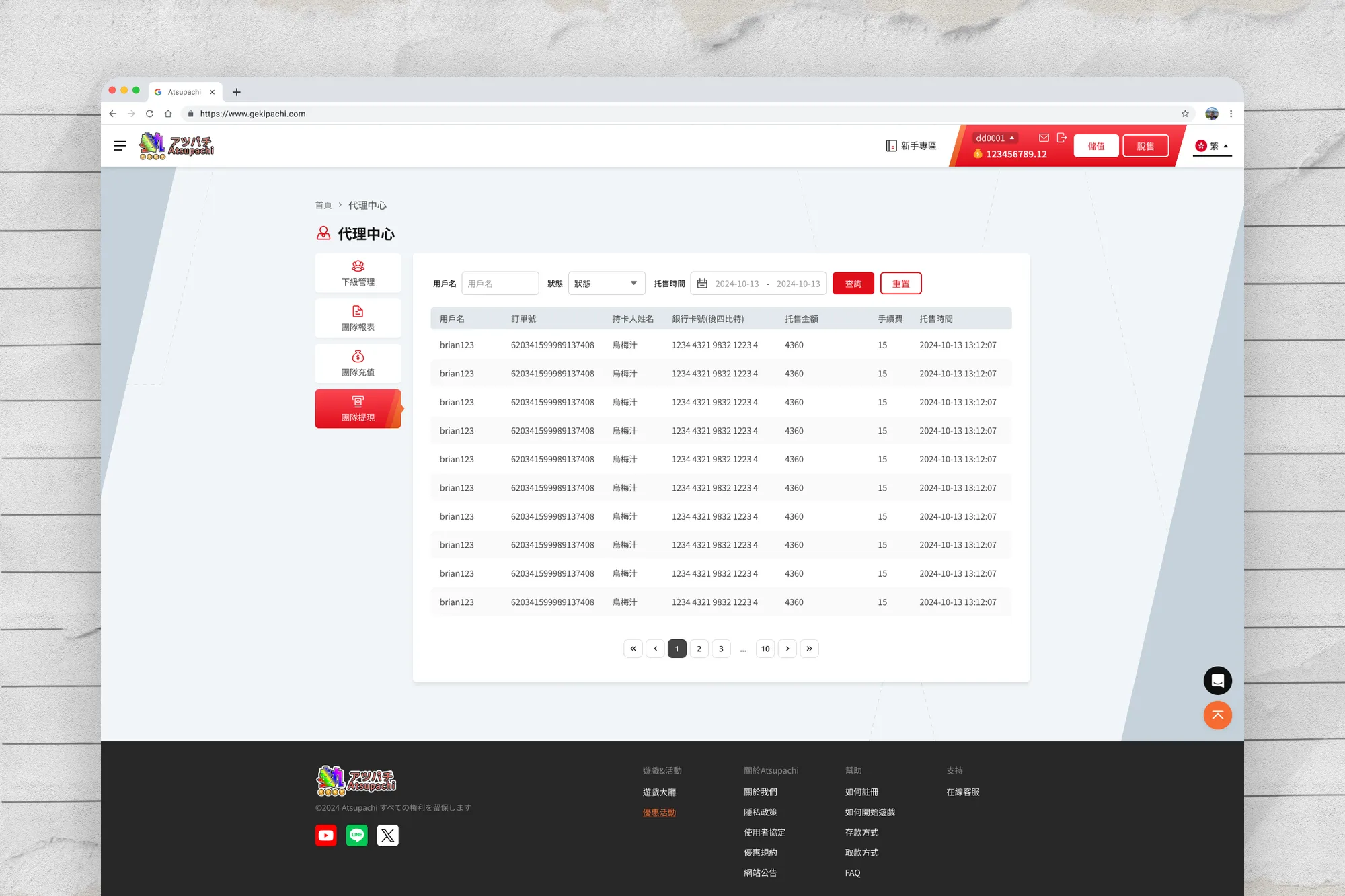Click the 托售時間 column header
The image size is (1345, 896).
pos(936,319)
